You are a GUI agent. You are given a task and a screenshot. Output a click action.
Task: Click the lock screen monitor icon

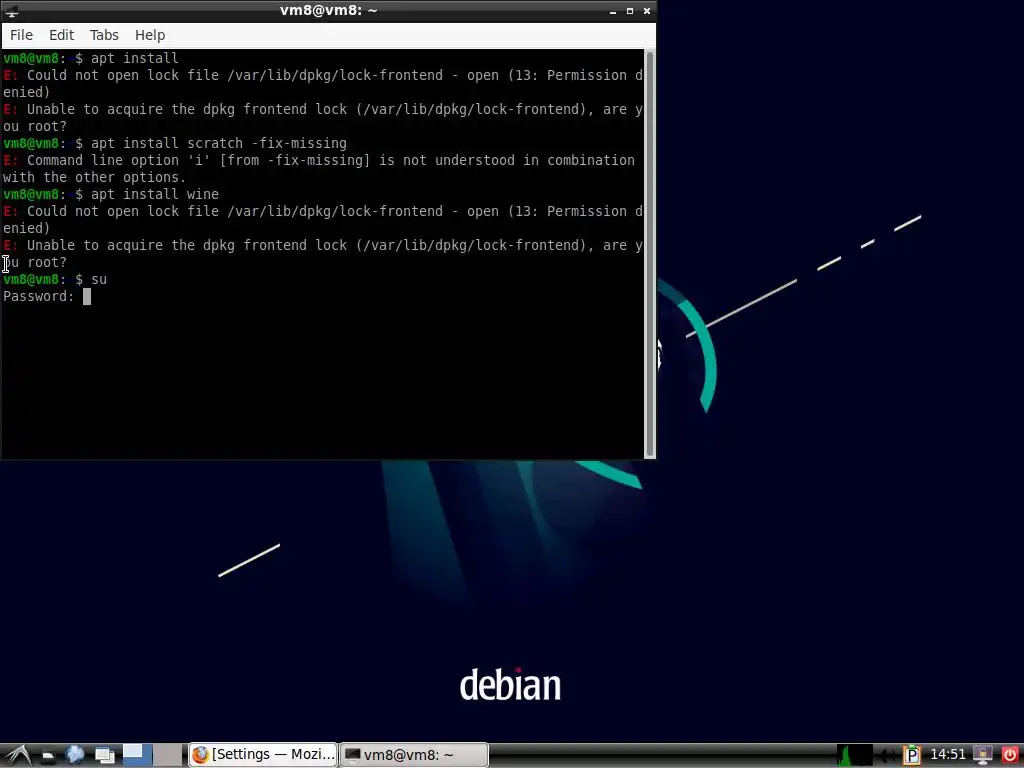(x=982, y=756)
